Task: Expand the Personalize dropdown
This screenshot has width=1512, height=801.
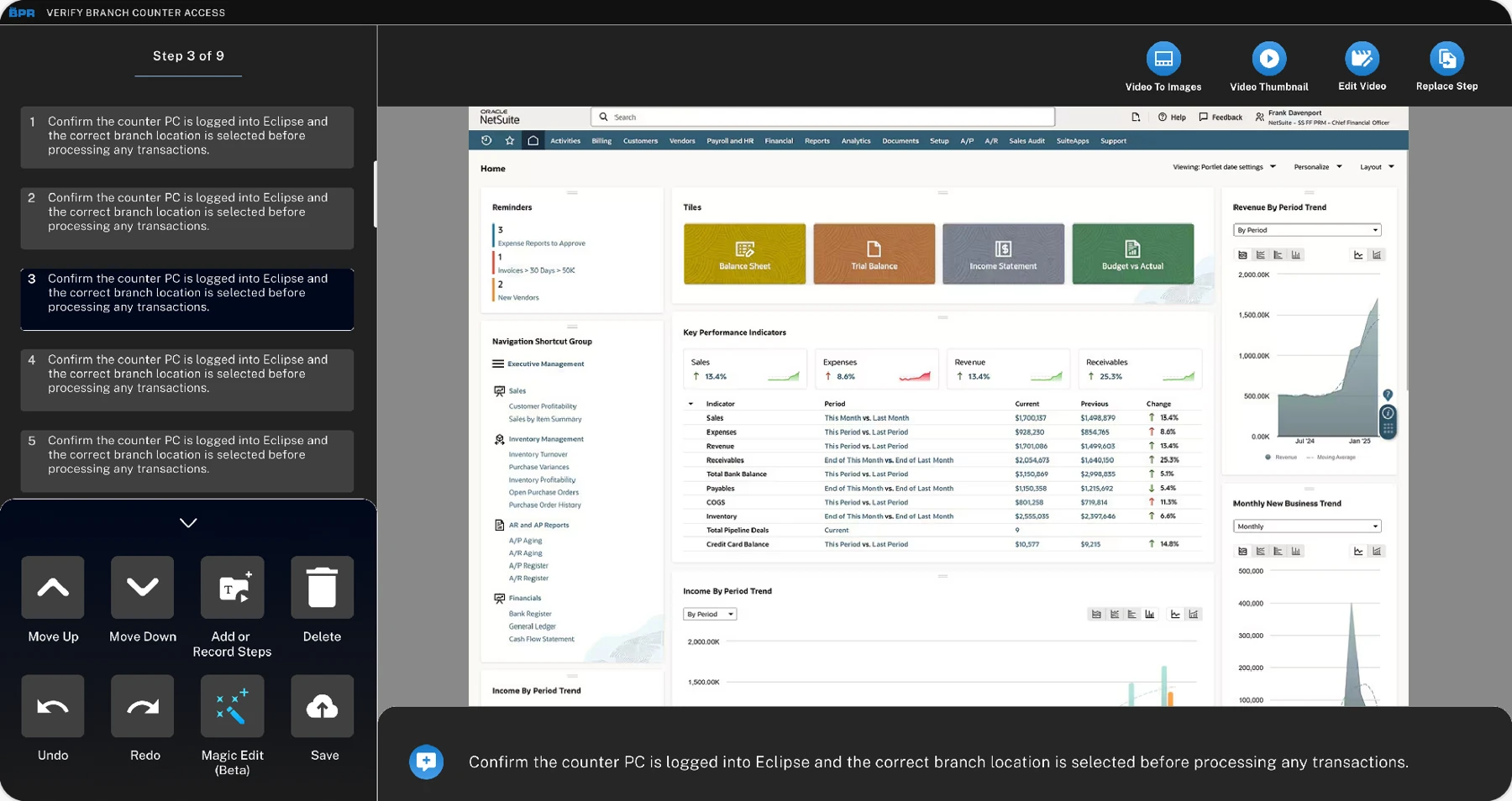Action: pyautogui.click(x=1318, y=167)
